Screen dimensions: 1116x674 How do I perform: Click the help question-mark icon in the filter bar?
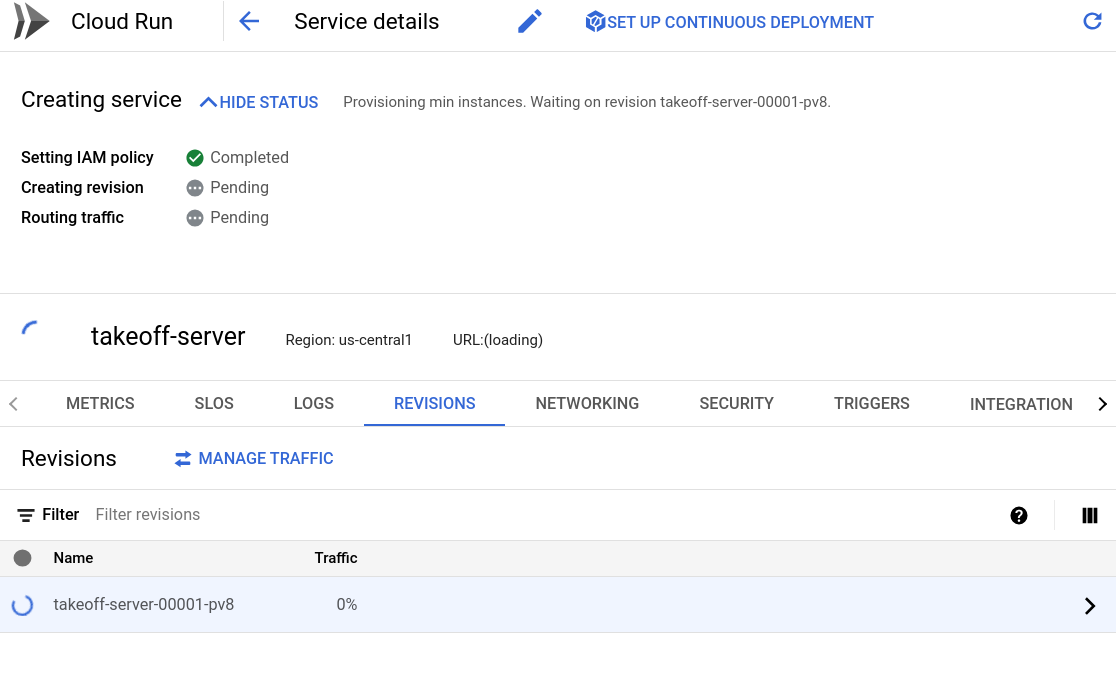[x=1019, y=515]
